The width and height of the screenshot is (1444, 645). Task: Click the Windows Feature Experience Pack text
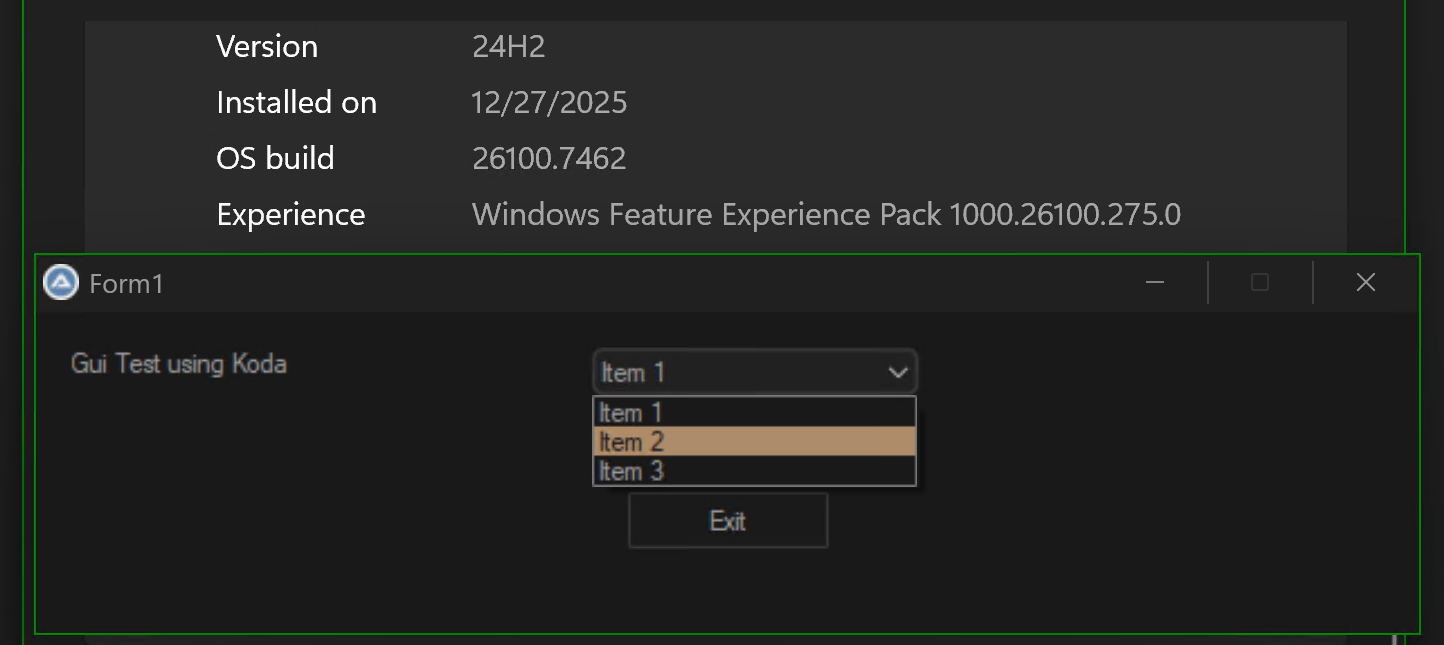[826, 215]
